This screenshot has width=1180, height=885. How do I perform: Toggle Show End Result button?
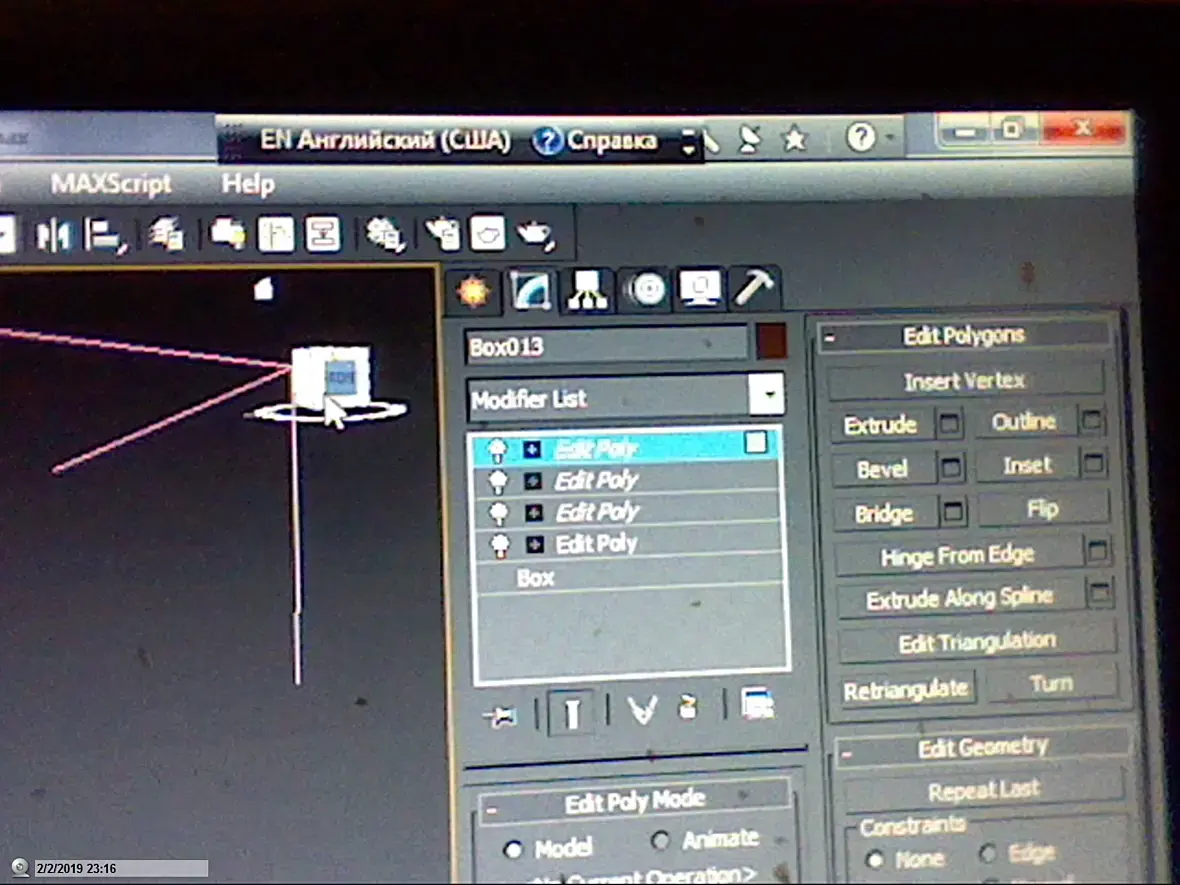click(x=571, y=712)
